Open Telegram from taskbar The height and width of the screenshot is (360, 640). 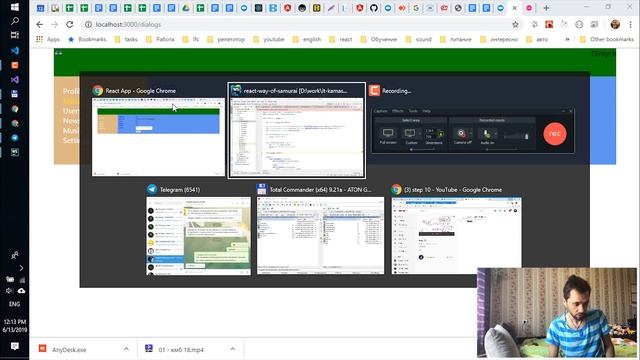pos(15,138)
